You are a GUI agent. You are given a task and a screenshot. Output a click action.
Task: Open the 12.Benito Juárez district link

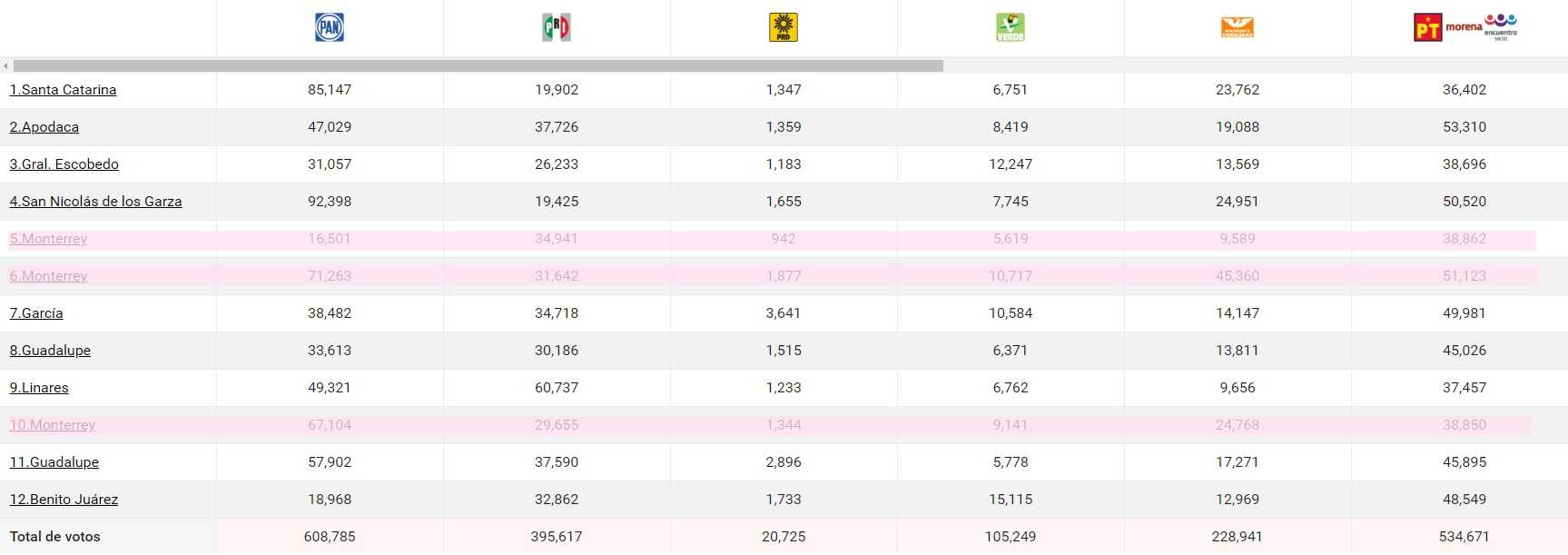[64, 500]
